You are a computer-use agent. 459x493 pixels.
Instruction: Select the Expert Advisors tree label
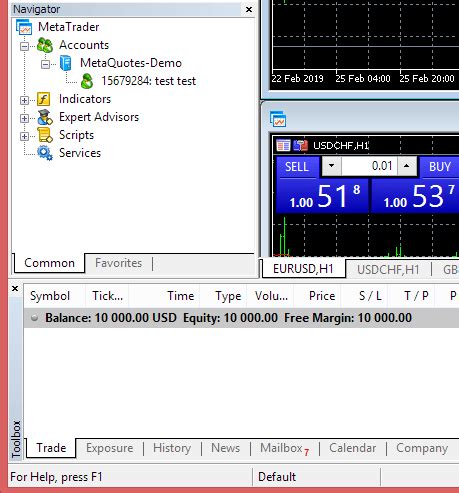click(x=99, y=117)
